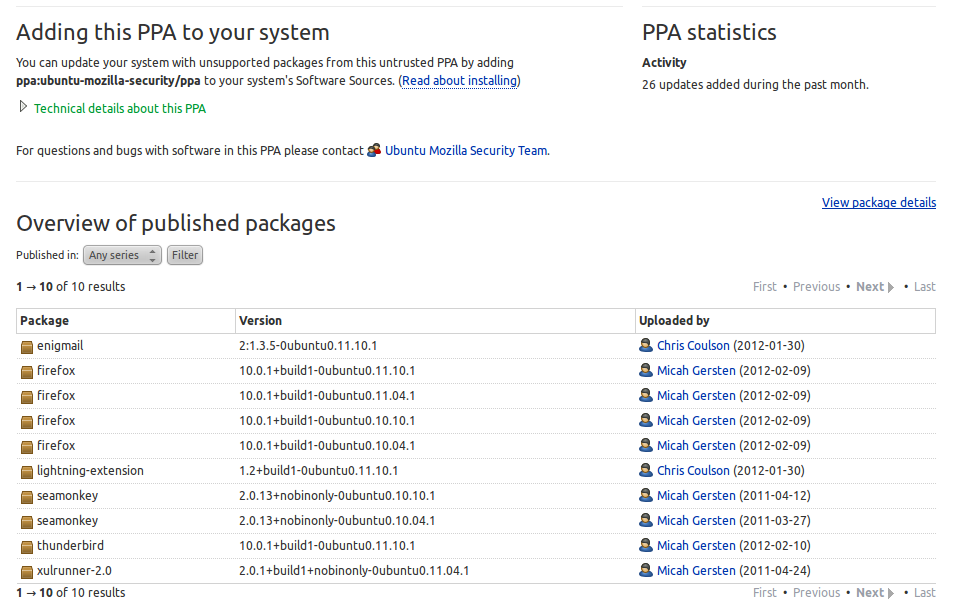956x613 pixels.
Task: Click package icon for firefox 10.0.1+build1-0ubuntu0.10.04.1
Action: 27,447
